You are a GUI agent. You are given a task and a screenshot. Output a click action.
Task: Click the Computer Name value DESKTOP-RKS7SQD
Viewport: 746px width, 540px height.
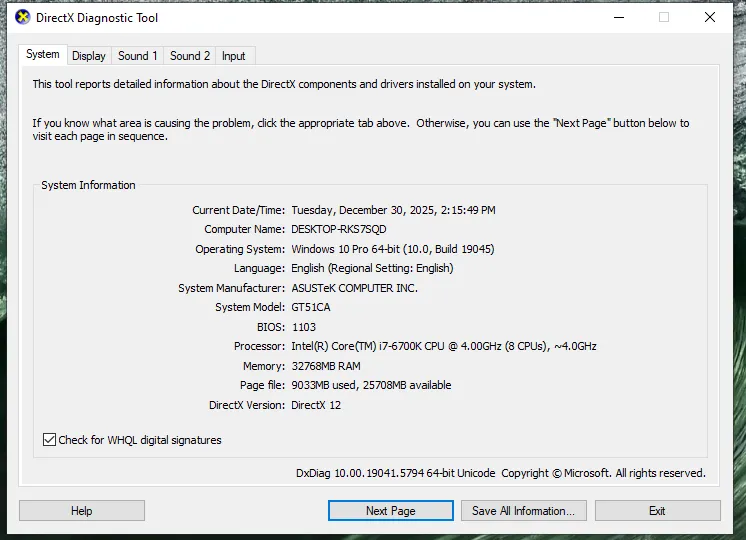pyautogui.click(x=339, y=230)
